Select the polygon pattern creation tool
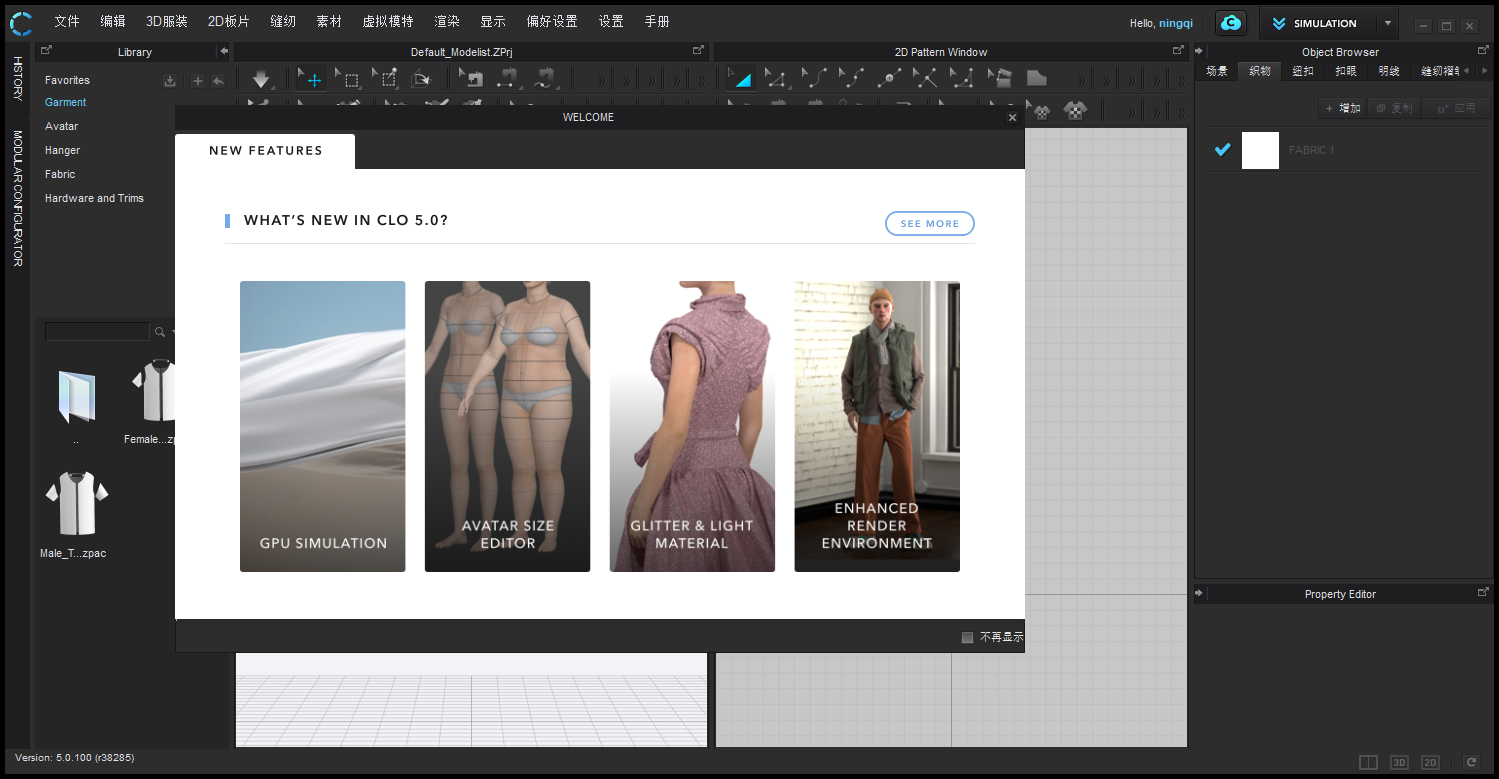Viewport: 1499px width, 779px height. pyautogui.click(x=999, y=79)
